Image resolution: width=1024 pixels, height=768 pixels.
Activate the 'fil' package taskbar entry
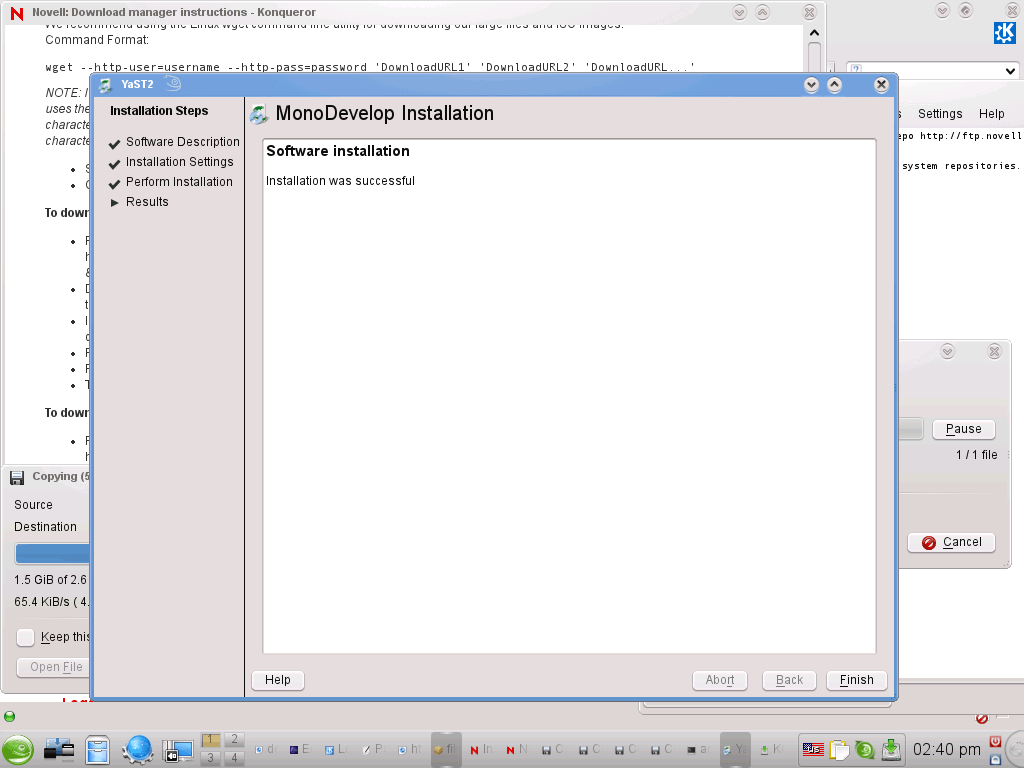click(x=446, y=750)
